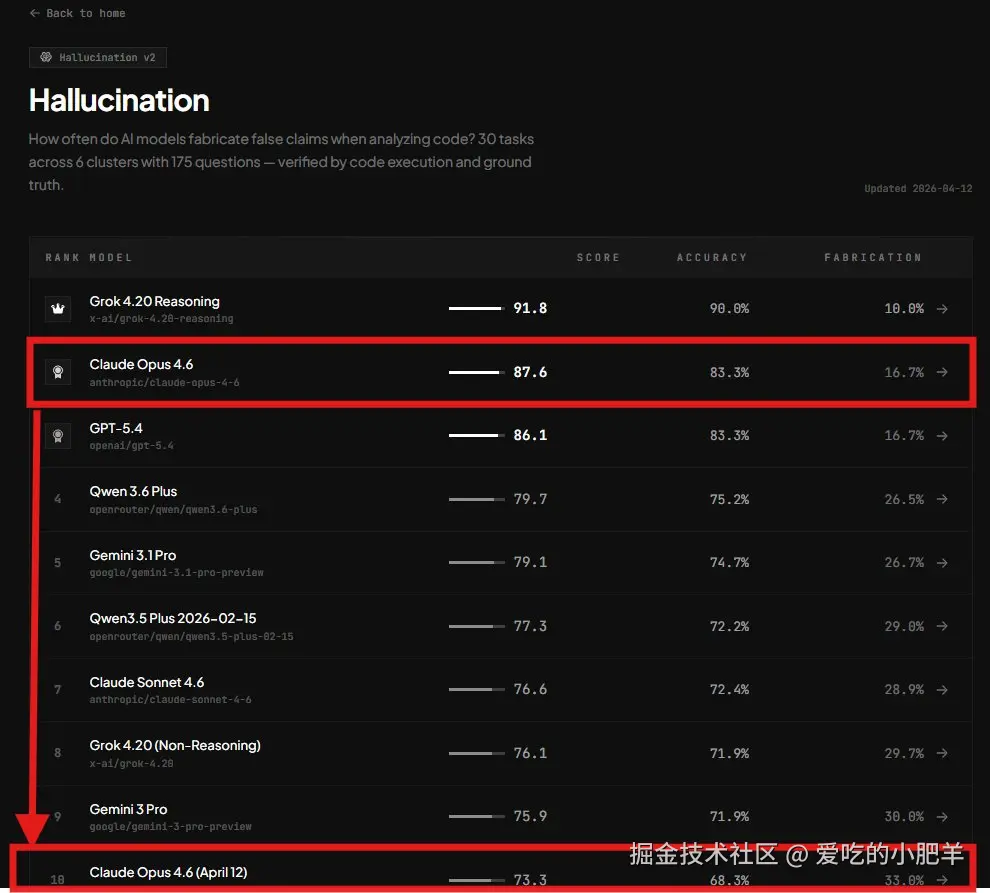Select the Grok 4.20 Reasoning model name
This screenshot has width=990, height=893.
click(155, 301)
